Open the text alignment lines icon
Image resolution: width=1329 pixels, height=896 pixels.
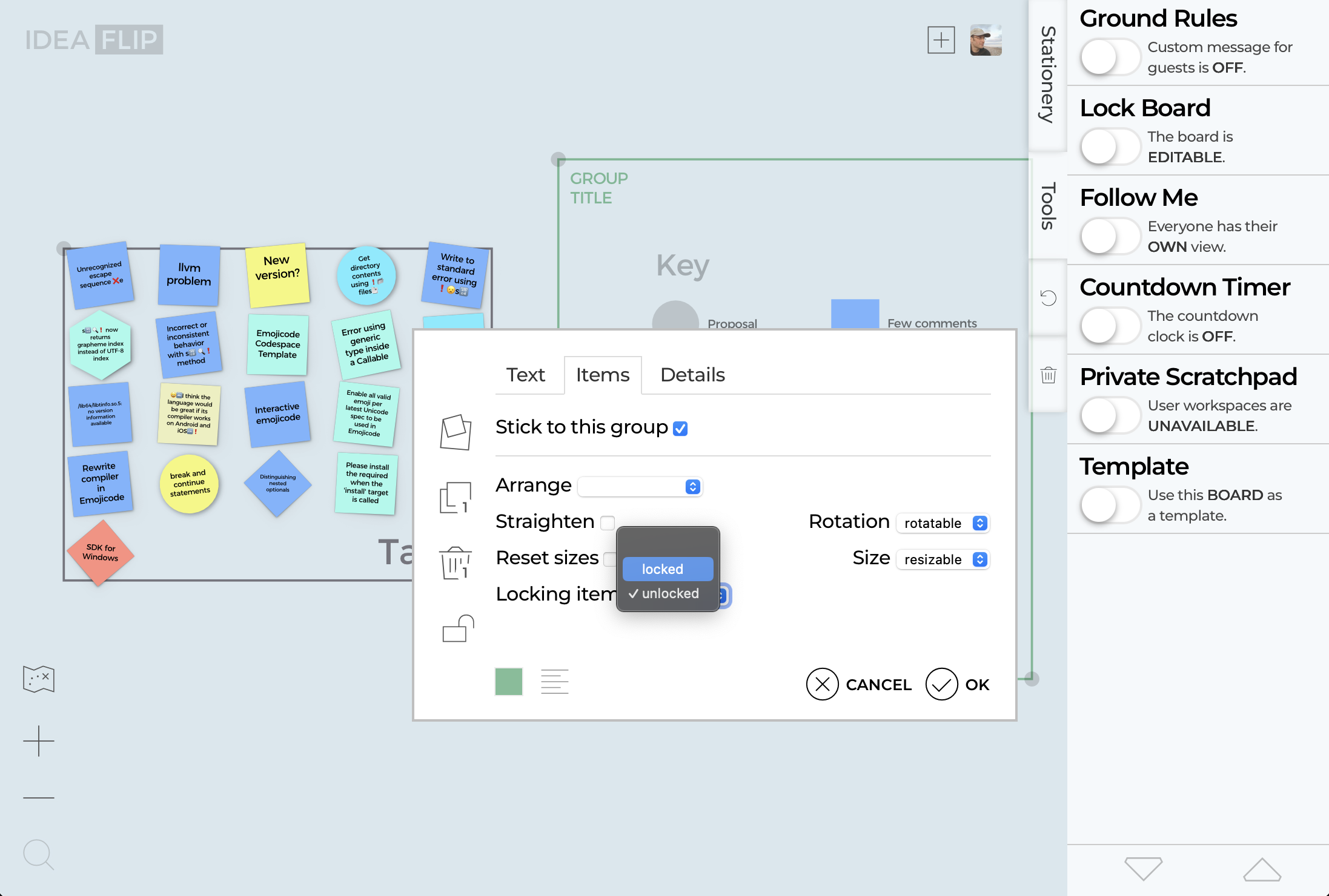(x=554, y=682)
